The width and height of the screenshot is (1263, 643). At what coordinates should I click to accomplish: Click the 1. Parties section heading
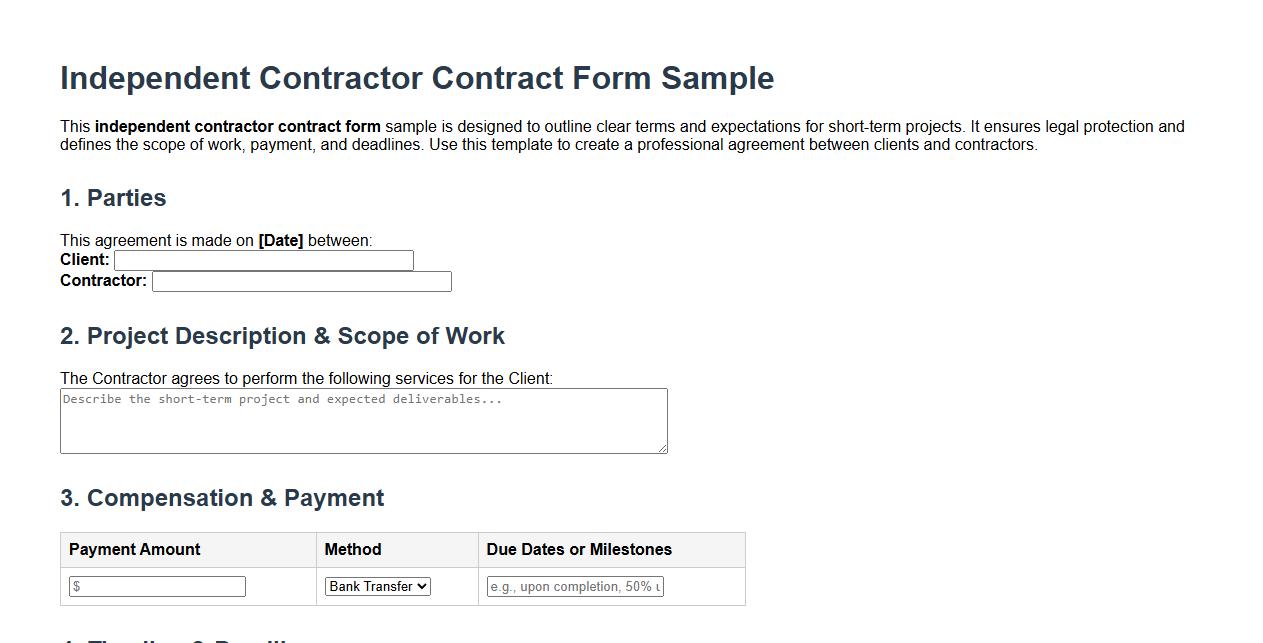pyautogui.click(x=113, y=198)
